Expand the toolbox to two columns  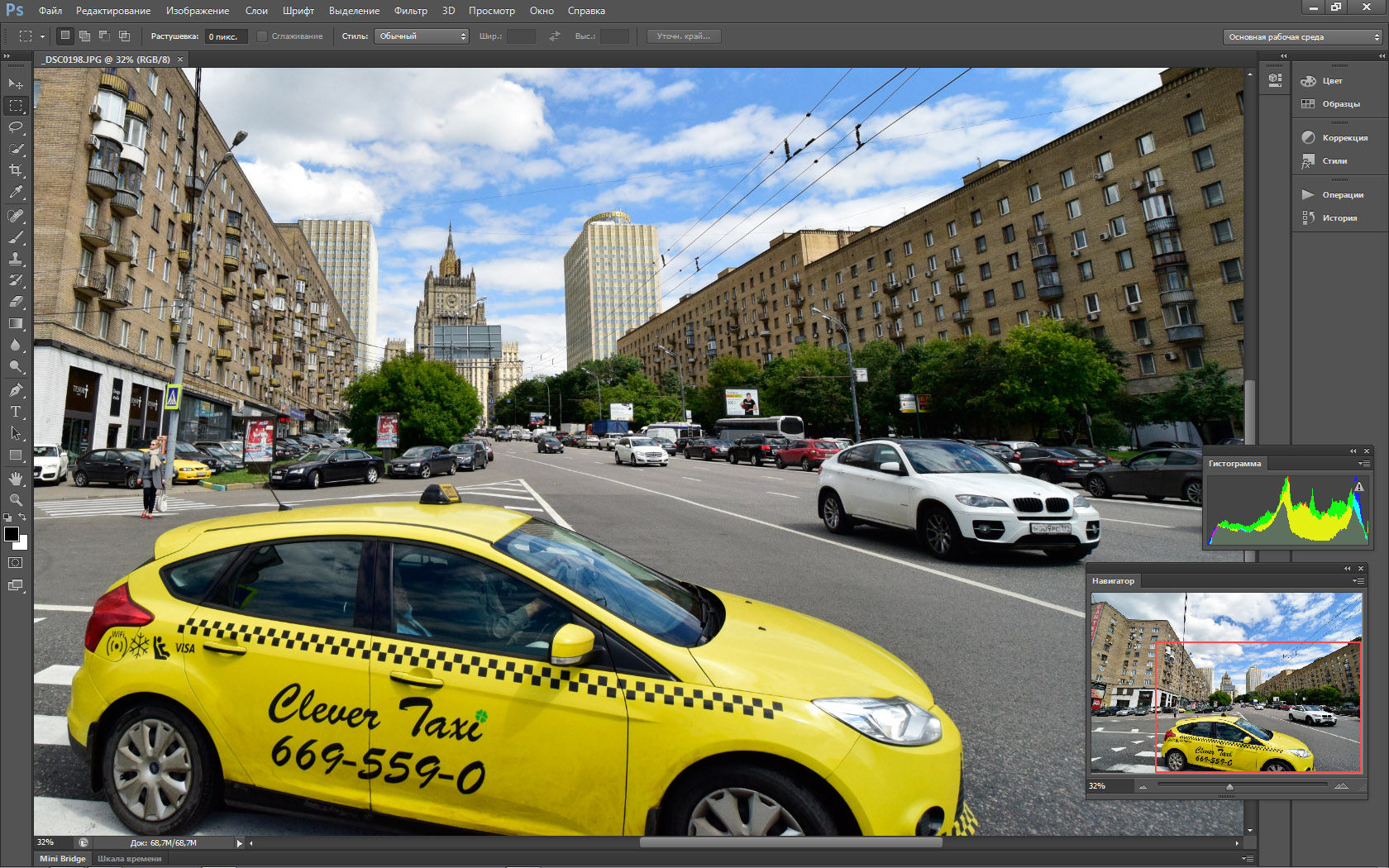click(x=7, y=56)
